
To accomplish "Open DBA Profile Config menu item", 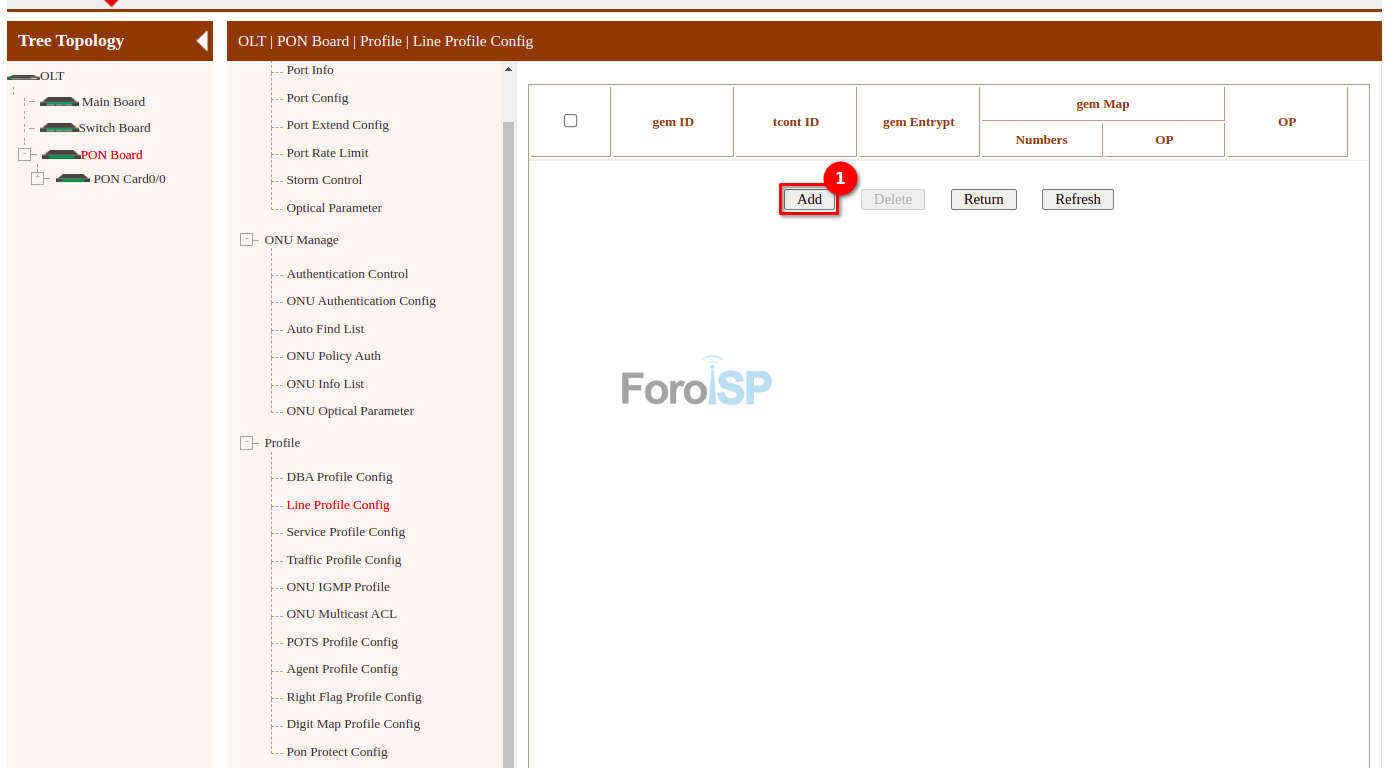I will tap(339, 477).
